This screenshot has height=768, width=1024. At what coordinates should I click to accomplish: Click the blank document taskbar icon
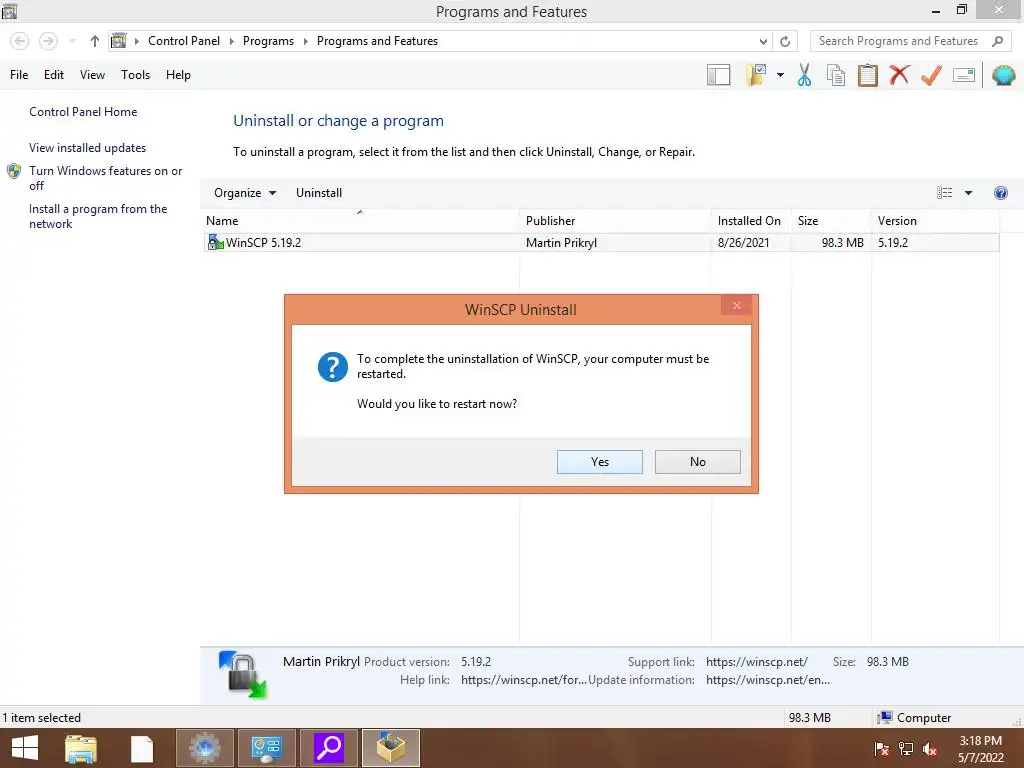point(142,748)
